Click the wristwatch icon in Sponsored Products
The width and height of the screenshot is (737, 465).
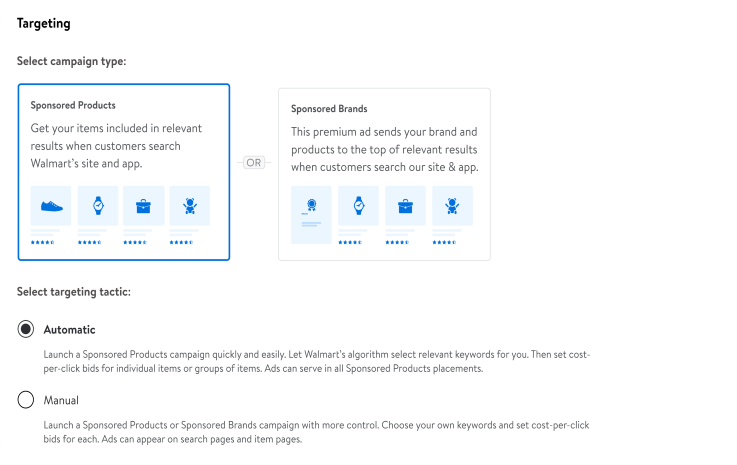click(x=98, y=206)
